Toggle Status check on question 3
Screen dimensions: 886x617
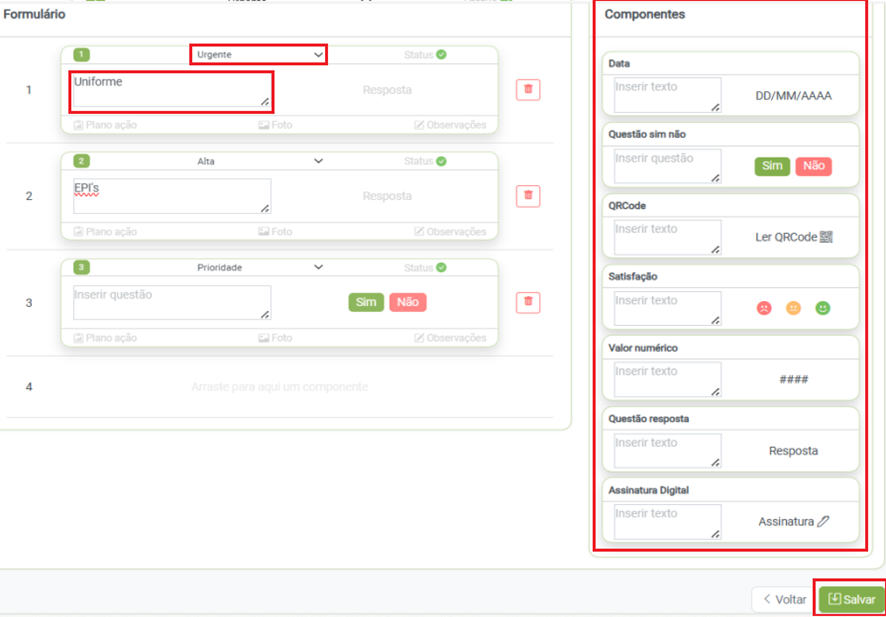click(x=441, y=268)
